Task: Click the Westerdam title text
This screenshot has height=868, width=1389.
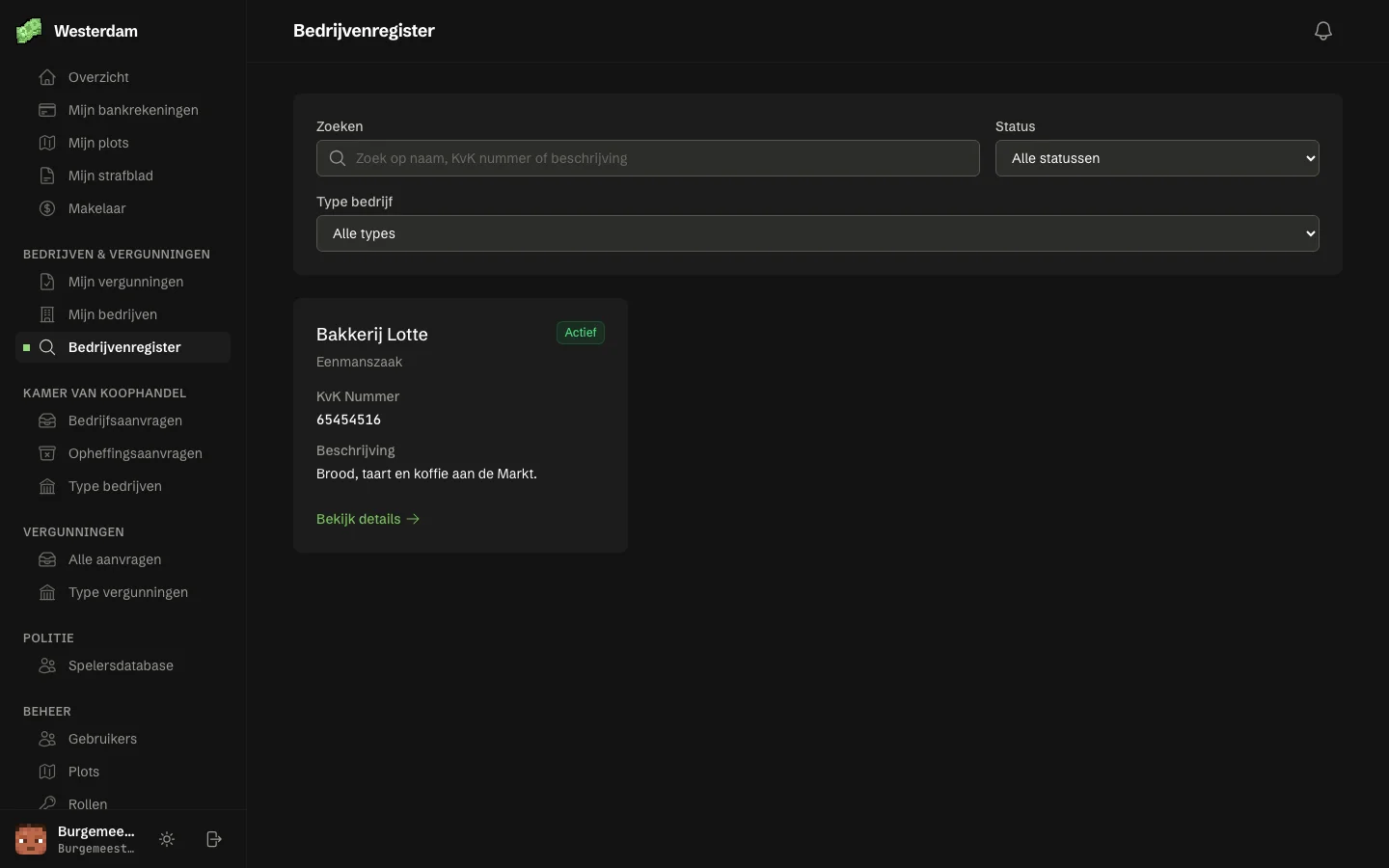Action: pos(95,31)
